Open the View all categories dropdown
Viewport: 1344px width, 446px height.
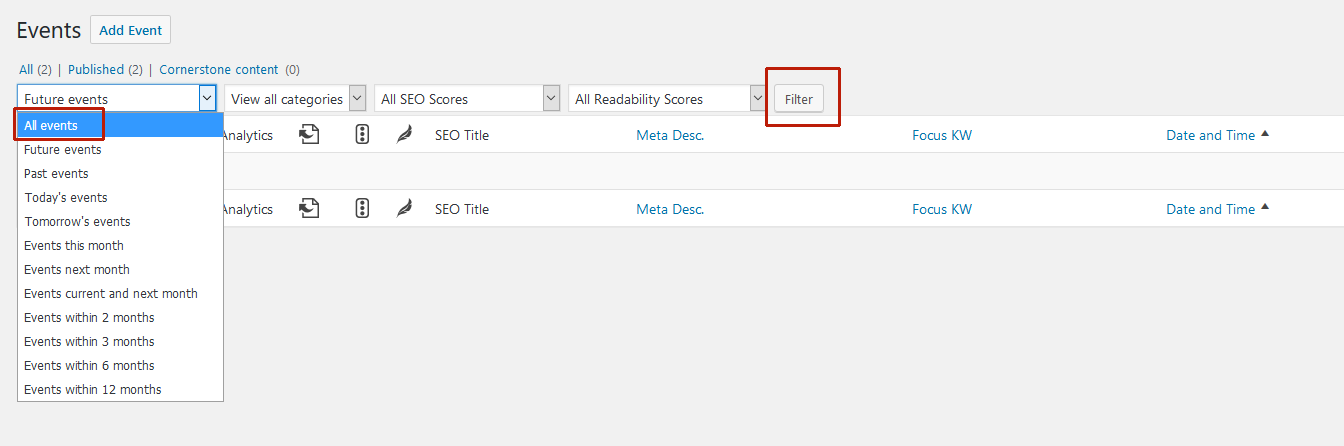click(287, 99)
